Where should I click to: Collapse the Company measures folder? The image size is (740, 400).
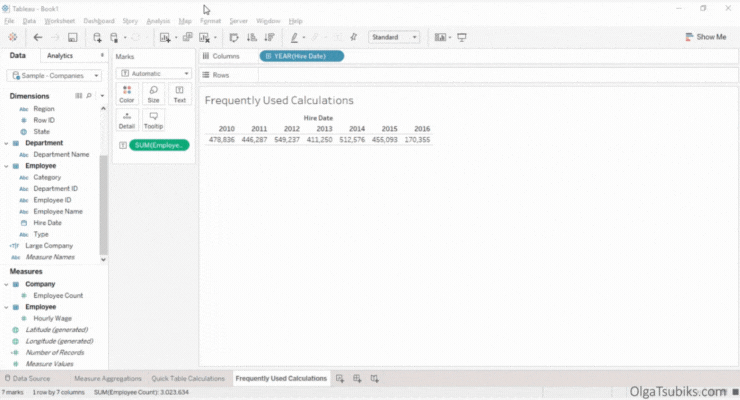[x=6, y=284]
